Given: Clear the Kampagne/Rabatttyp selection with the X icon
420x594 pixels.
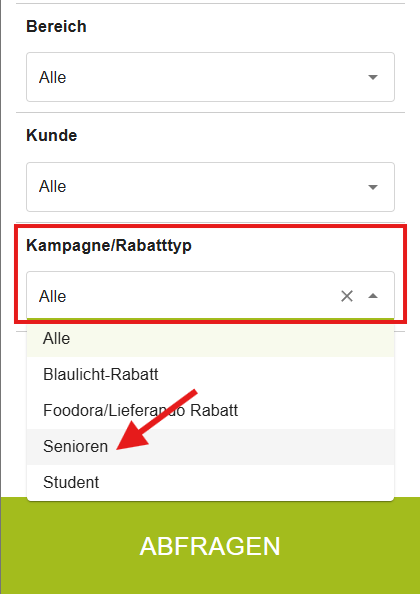Looking at the screenshot, I should (347, 296).
